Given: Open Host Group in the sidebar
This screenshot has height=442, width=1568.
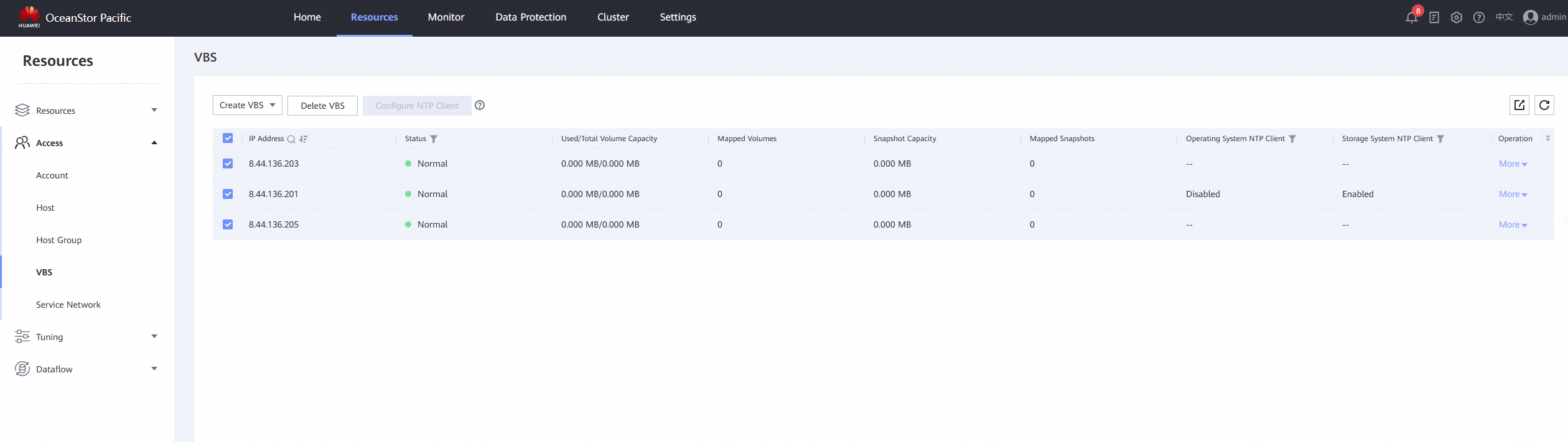Looking at the screenshot, I should (x=59, y=240).
